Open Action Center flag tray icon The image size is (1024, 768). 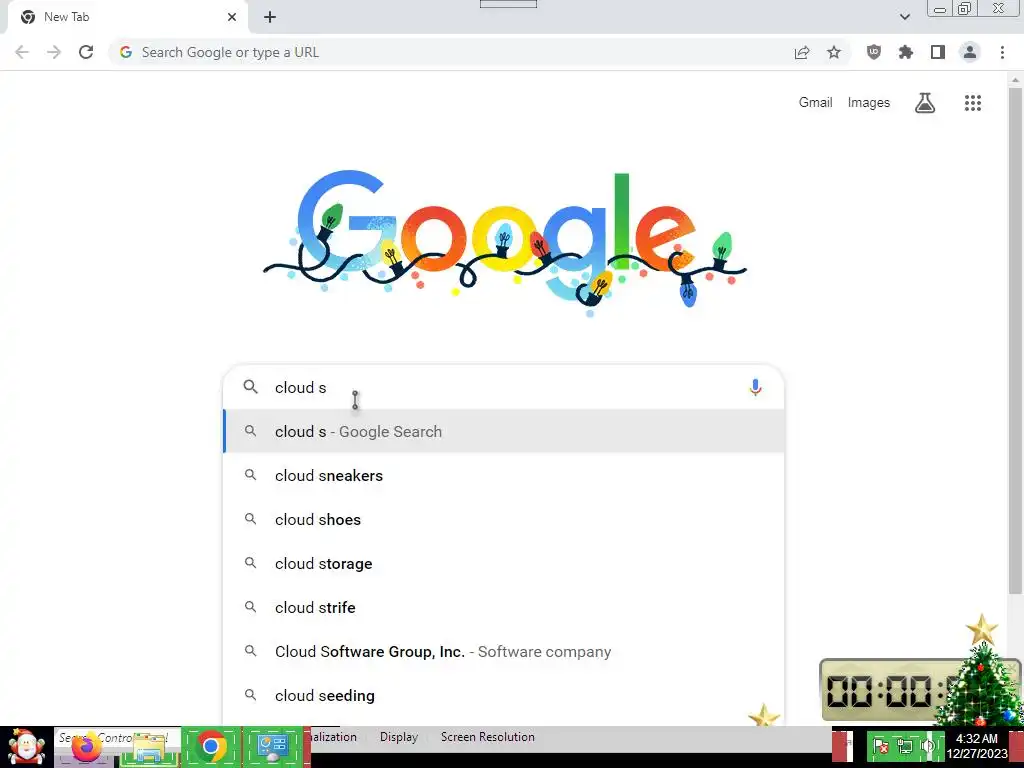[x=880, y=746]
